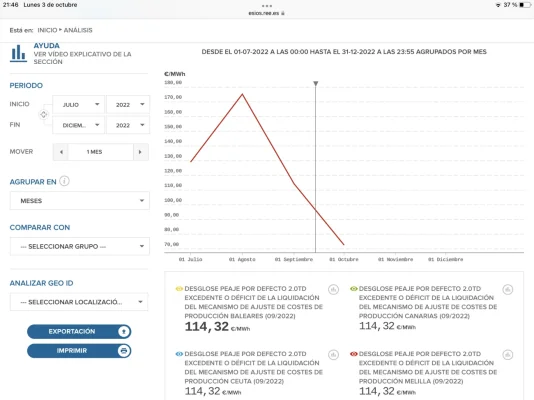Open Análisis breadcrumb
This screenshot has width=534, height=400.
[78, 30]
